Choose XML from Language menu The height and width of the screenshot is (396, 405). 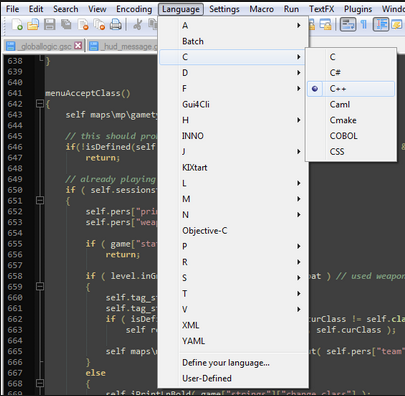click(x=233, y=325)
